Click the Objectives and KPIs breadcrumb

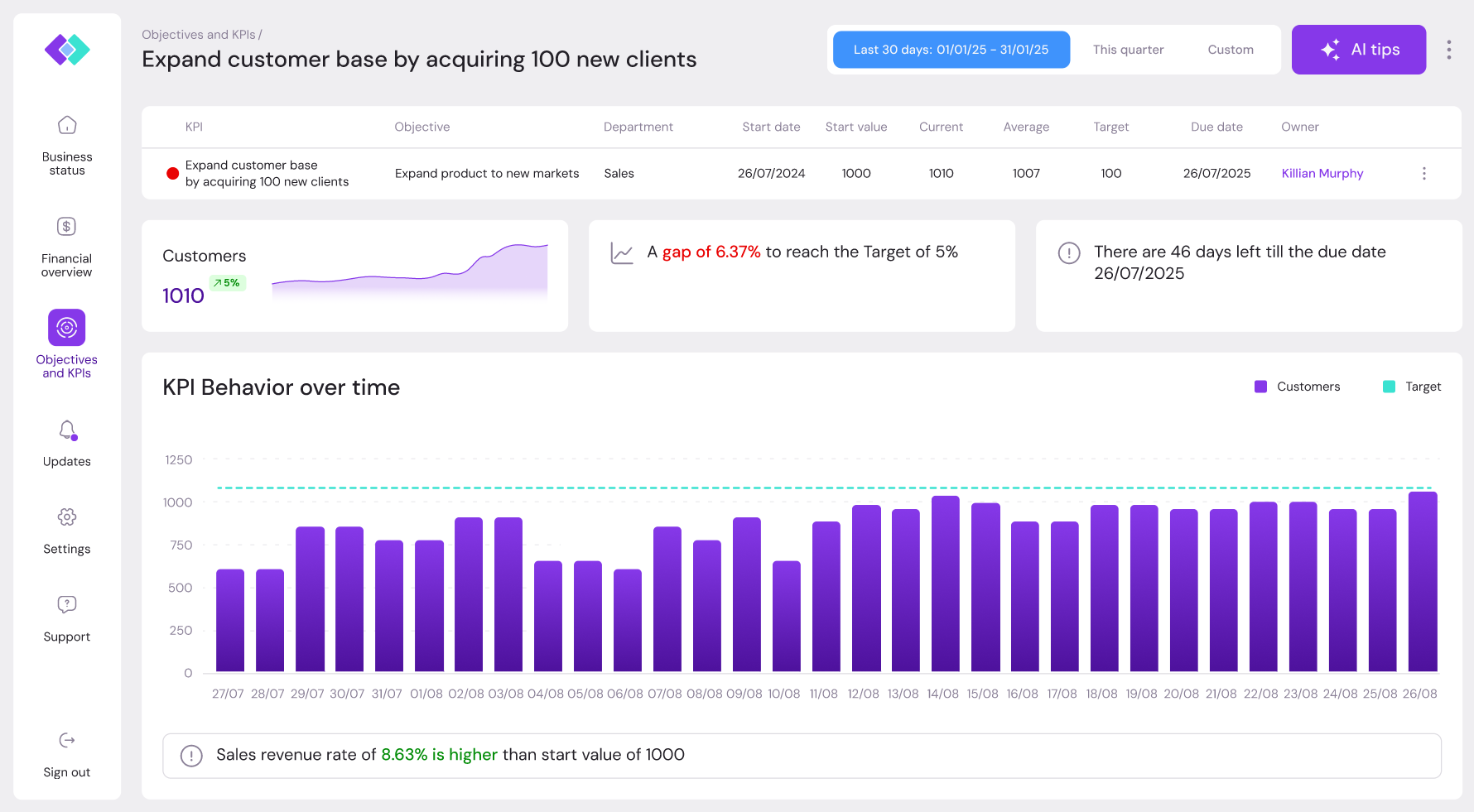pos(199,35)
